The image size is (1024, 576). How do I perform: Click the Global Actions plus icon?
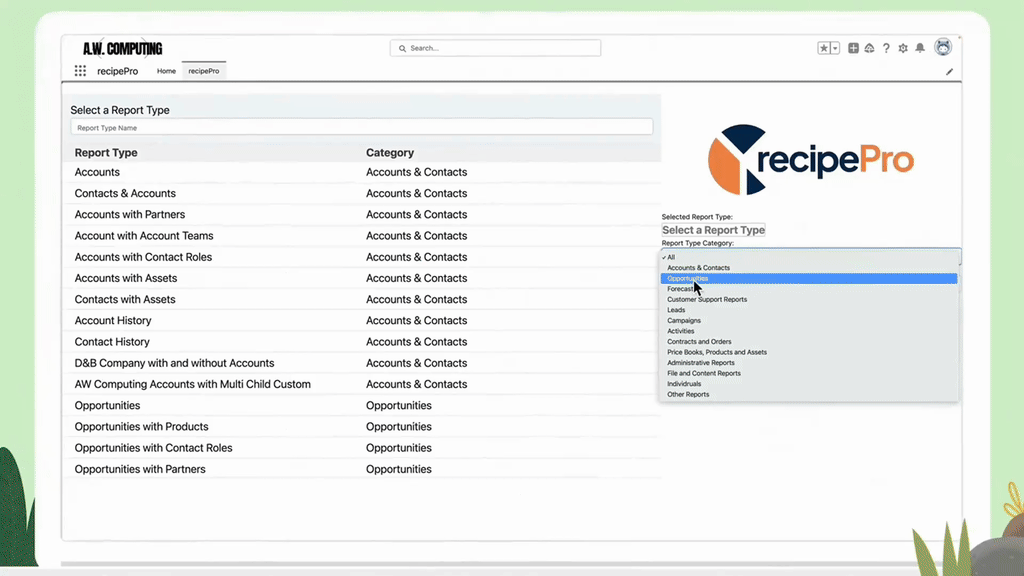tap(853, 48)
